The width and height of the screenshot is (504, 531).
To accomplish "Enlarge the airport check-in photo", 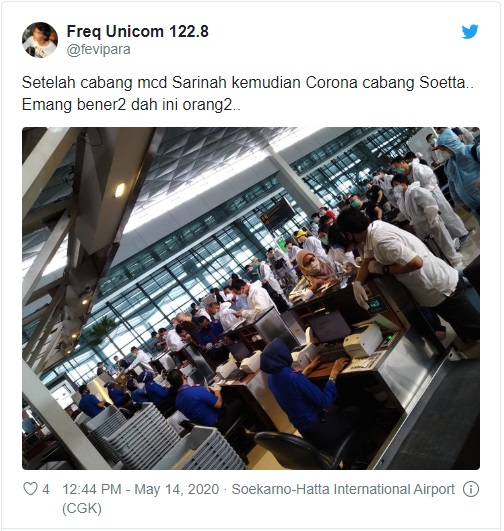I will [x=251, y=298].
